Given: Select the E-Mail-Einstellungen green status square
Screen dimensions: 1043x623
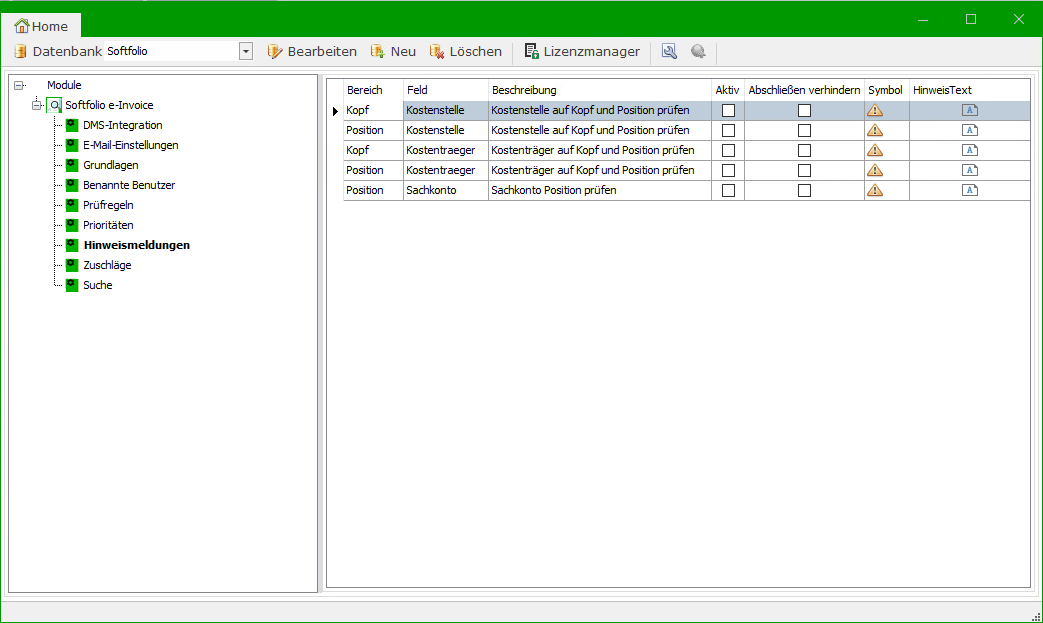Looking at the screenshot, I should click(x=71, y=145).
